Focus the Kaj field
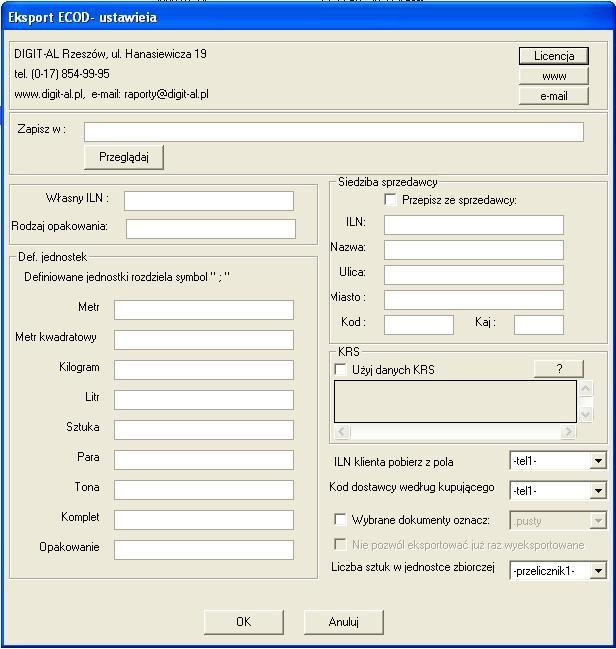 coord(539,325)
